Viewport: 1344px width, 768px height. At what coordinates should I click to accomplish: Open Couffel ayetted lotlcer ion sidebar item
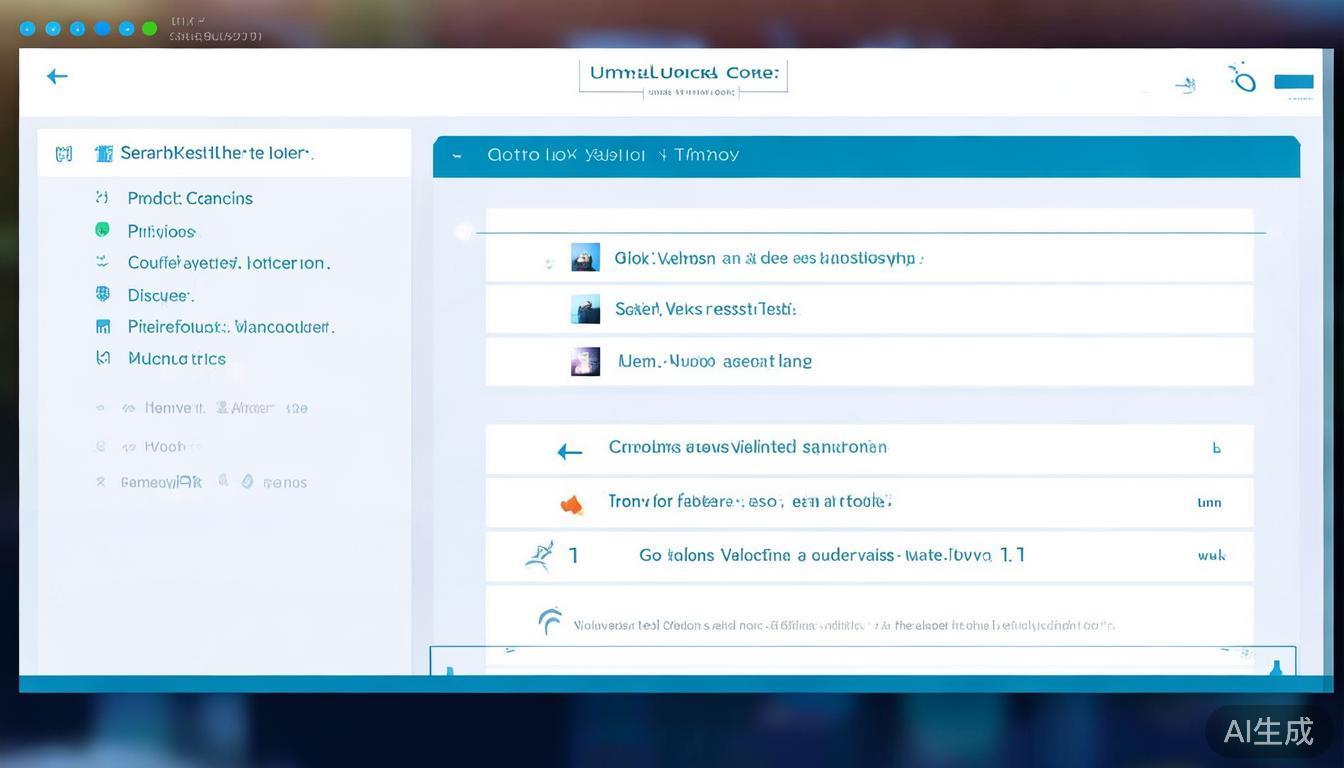pyautogui.click(x=228, y=263)
